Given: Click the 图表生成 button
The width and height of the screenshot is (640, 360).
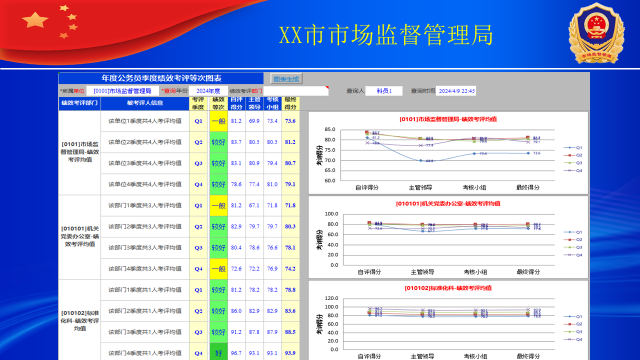Looking at the screenshot, I should click(x=286, y=79).
